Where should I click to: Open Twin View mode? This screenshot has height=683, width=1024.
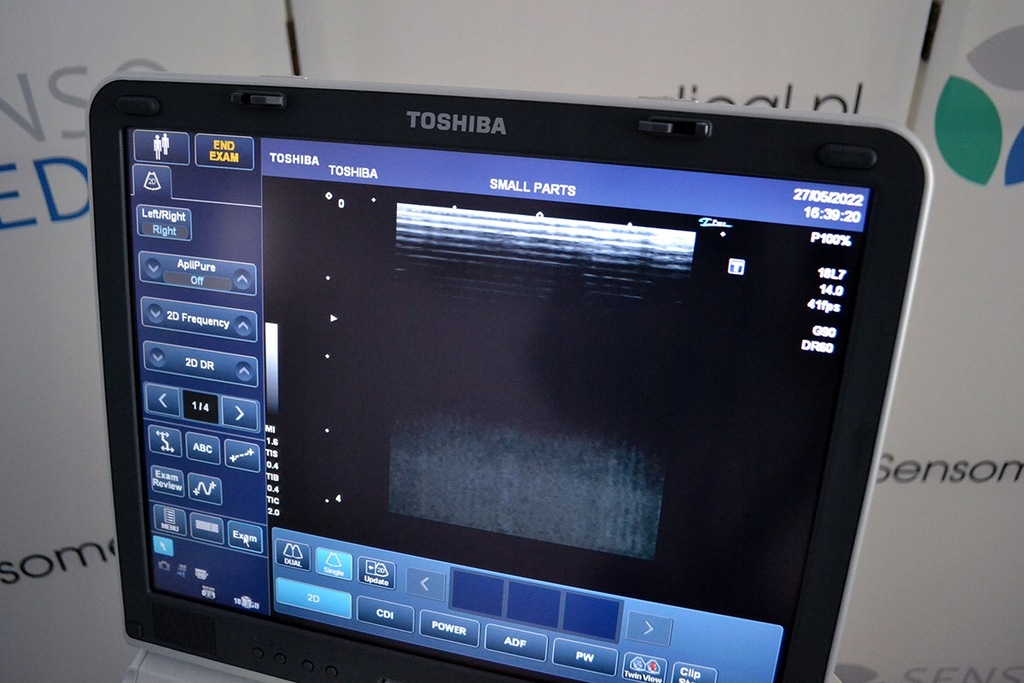click(x=643, y=669)
